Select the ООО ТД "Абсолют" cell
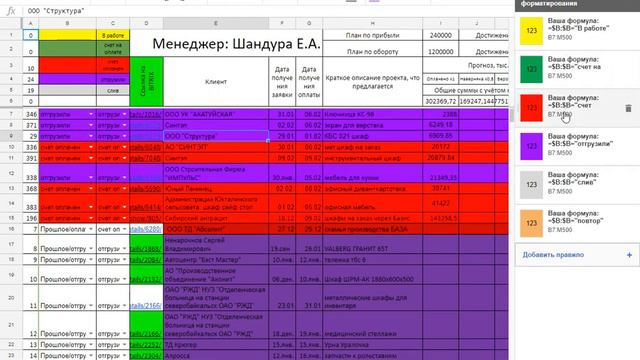This screenshot has height=360, width=640. (216, 229)
